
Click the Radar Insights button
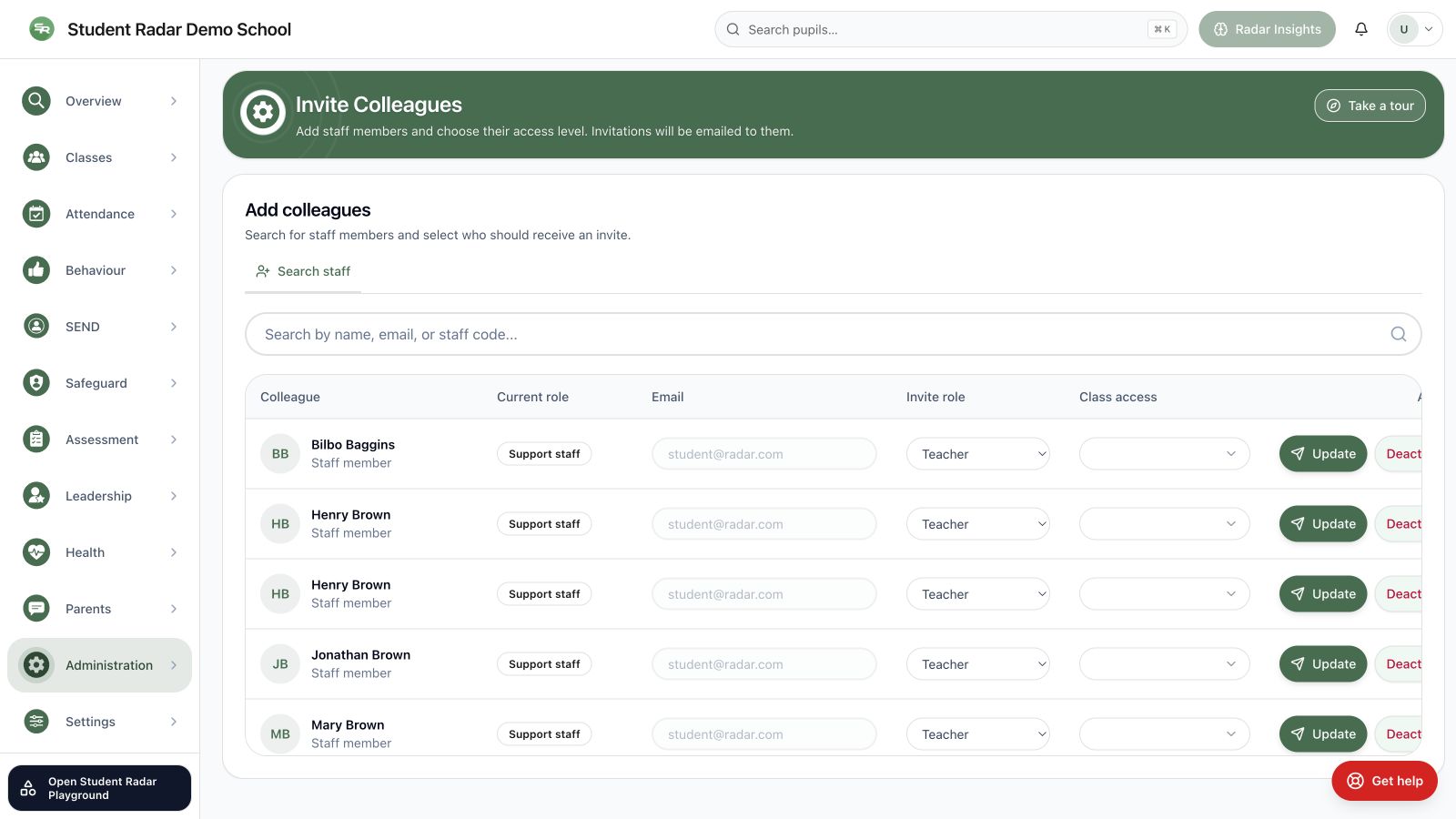click(x=1267, y=29)
